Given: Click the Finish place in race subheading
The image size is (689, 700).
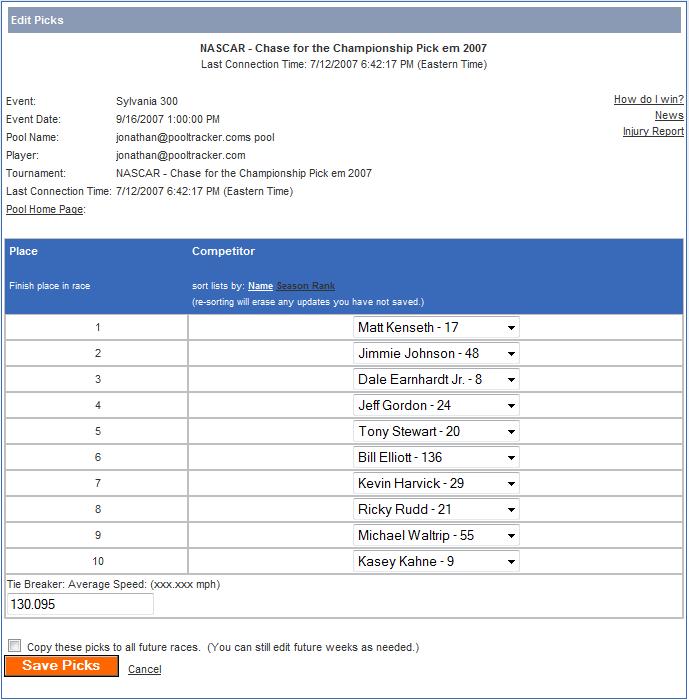Looking at the screenshot, I should pos(50,286).
